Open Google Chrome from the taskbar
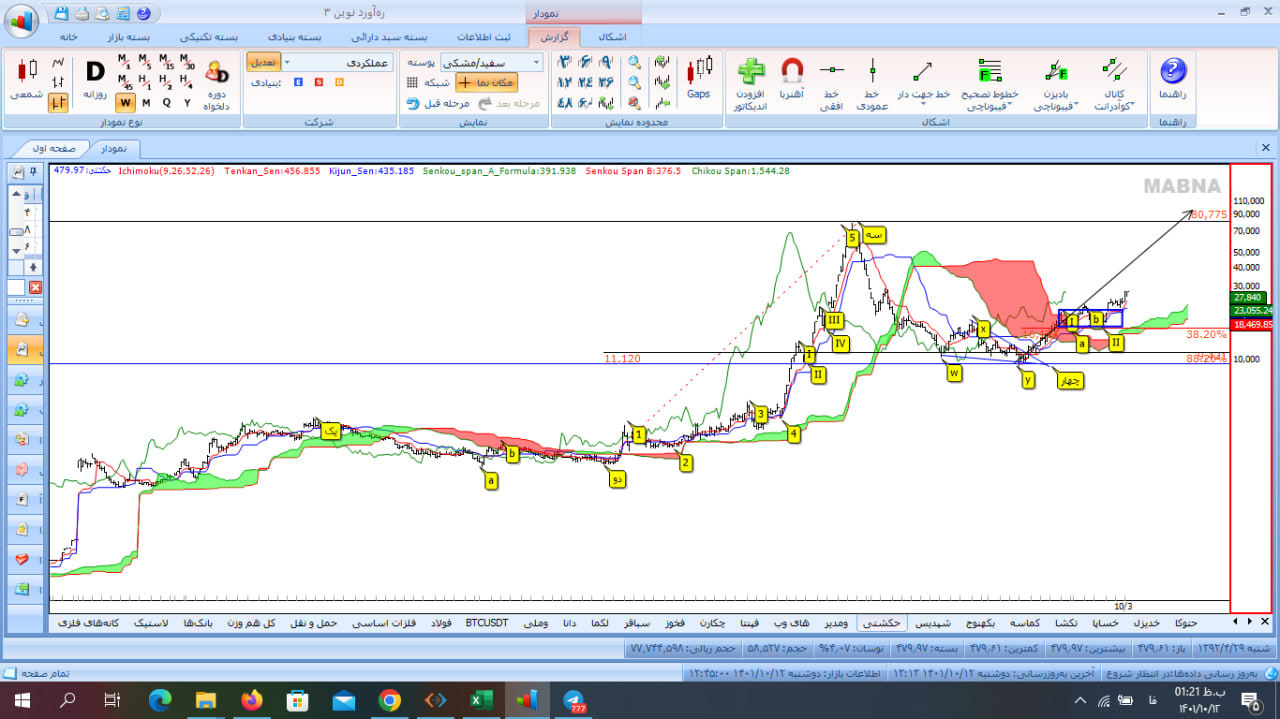Viewport: 1280px width, 719px height. tap(390, 700)
